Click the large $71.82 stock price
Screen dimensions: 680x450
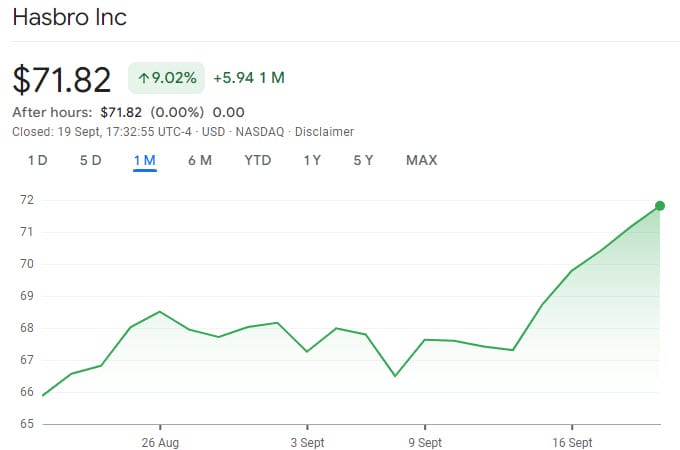pyautogui.click(x=62, y=80)
